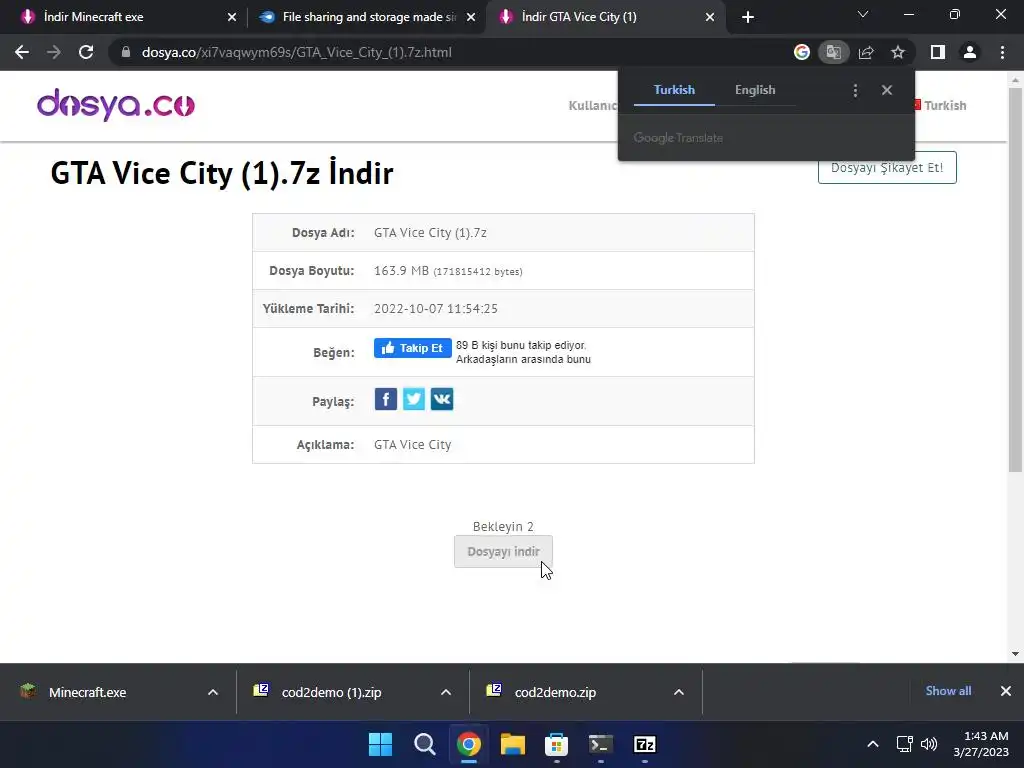Click the Dosyayı indir download button
This screenshot has height=768, width=1024.
(x=504, y=552)
